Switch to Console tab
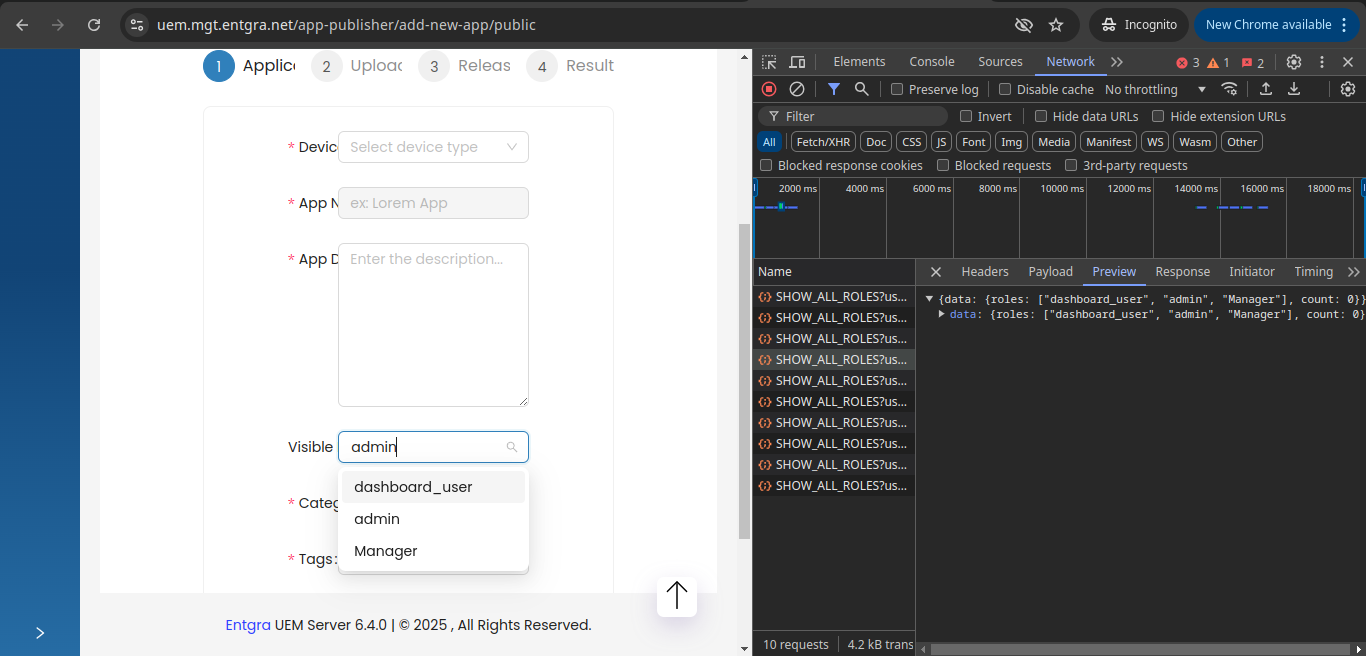The width and height of the screenshot is (1366, 656). click(x=932, y=62)
